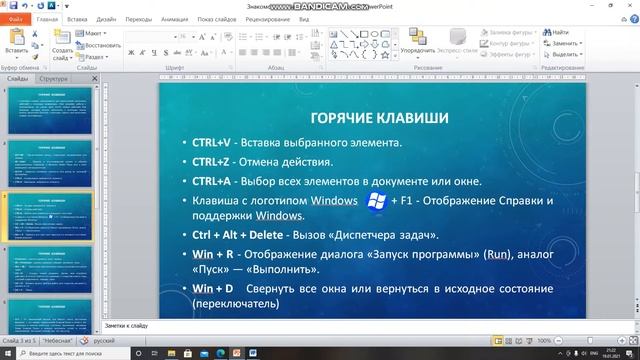
Task: Click the Arrange (Упорядочить) icon
Action: coord(418,37)
